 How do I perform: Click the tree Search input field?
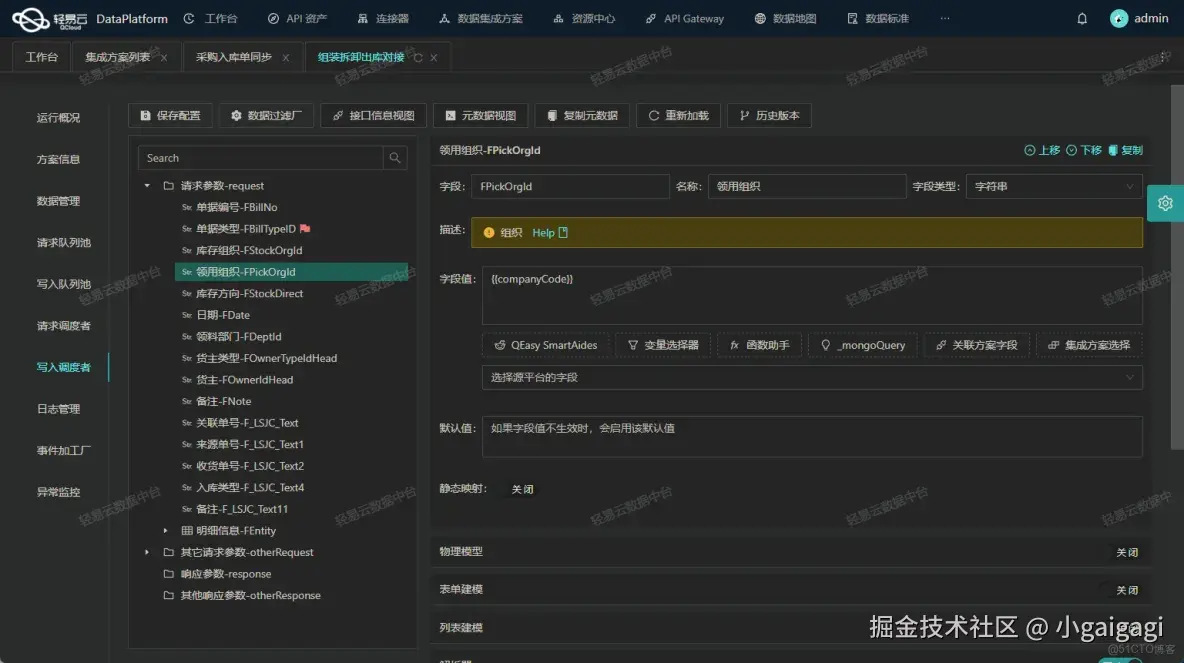261,158
